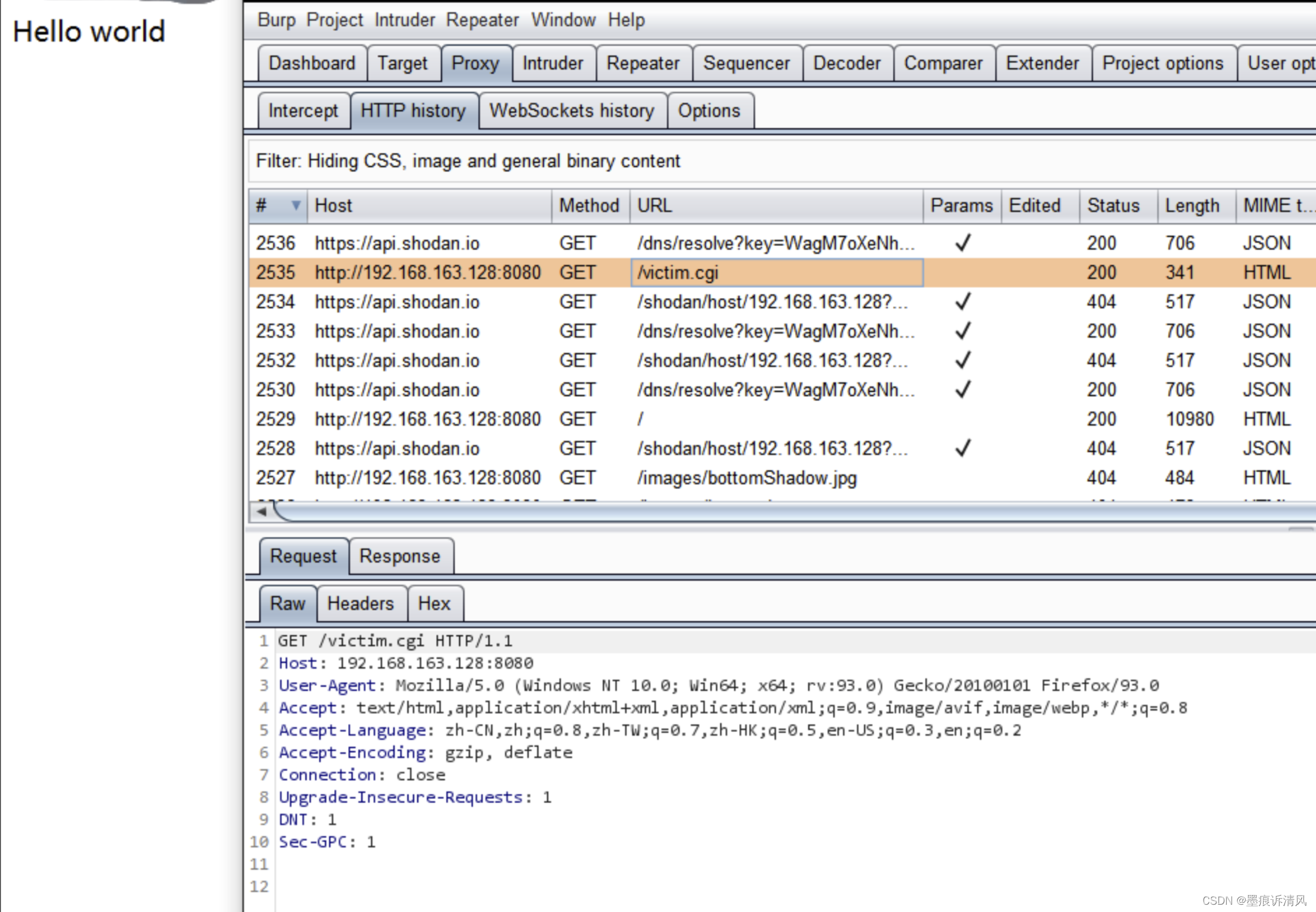Viewport: 1316px width, 912px height.
Task: Click the Host header line in raw request
Action: (406, 663)
